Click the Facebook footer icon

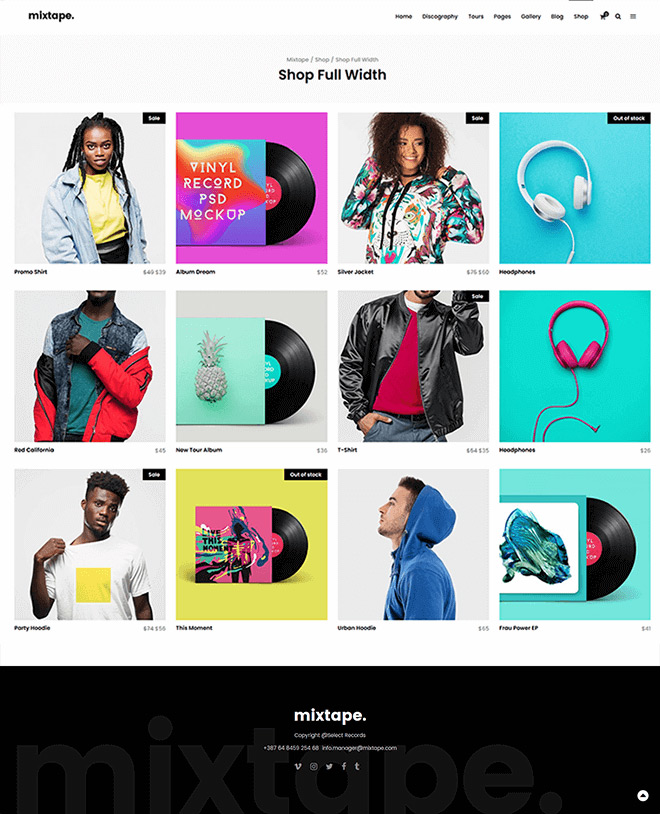click(344, 766)
